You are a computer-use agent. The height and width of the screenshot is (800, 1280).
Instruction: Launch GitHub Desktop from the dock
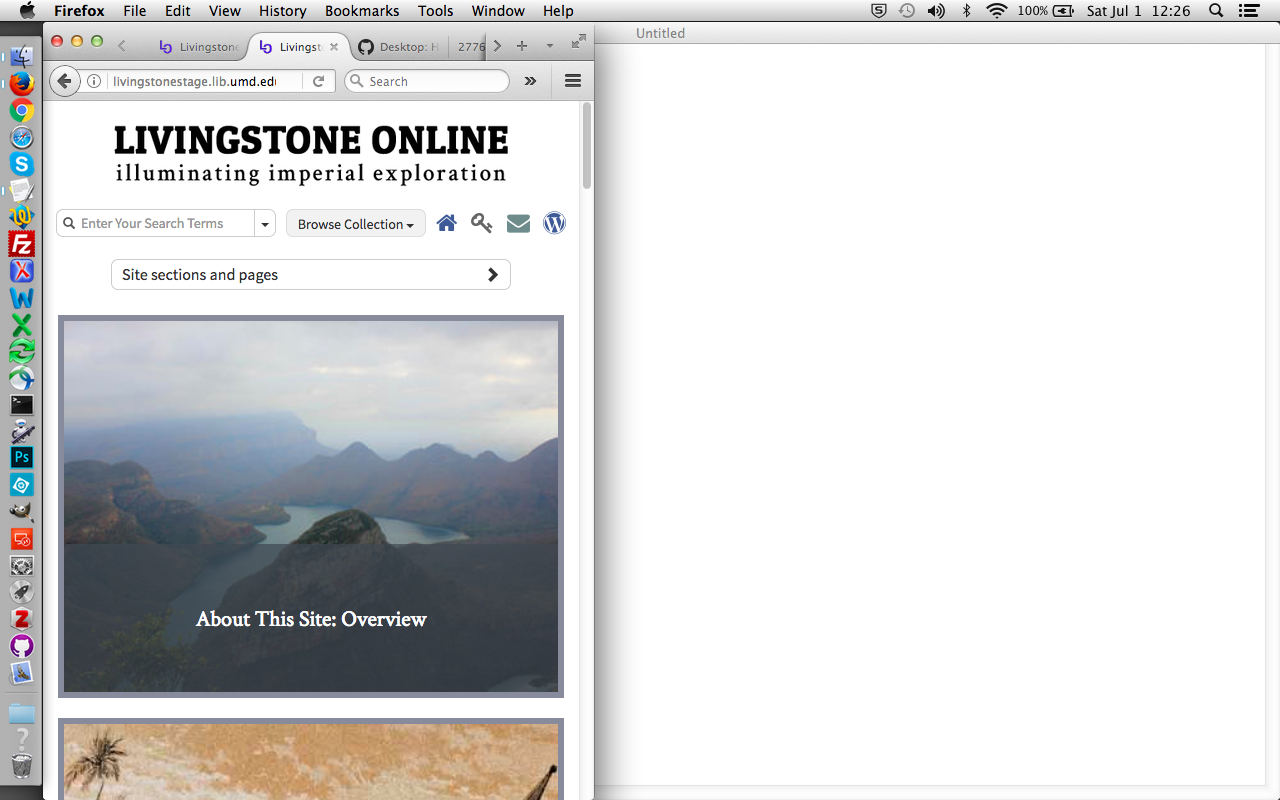pos(22,646)
